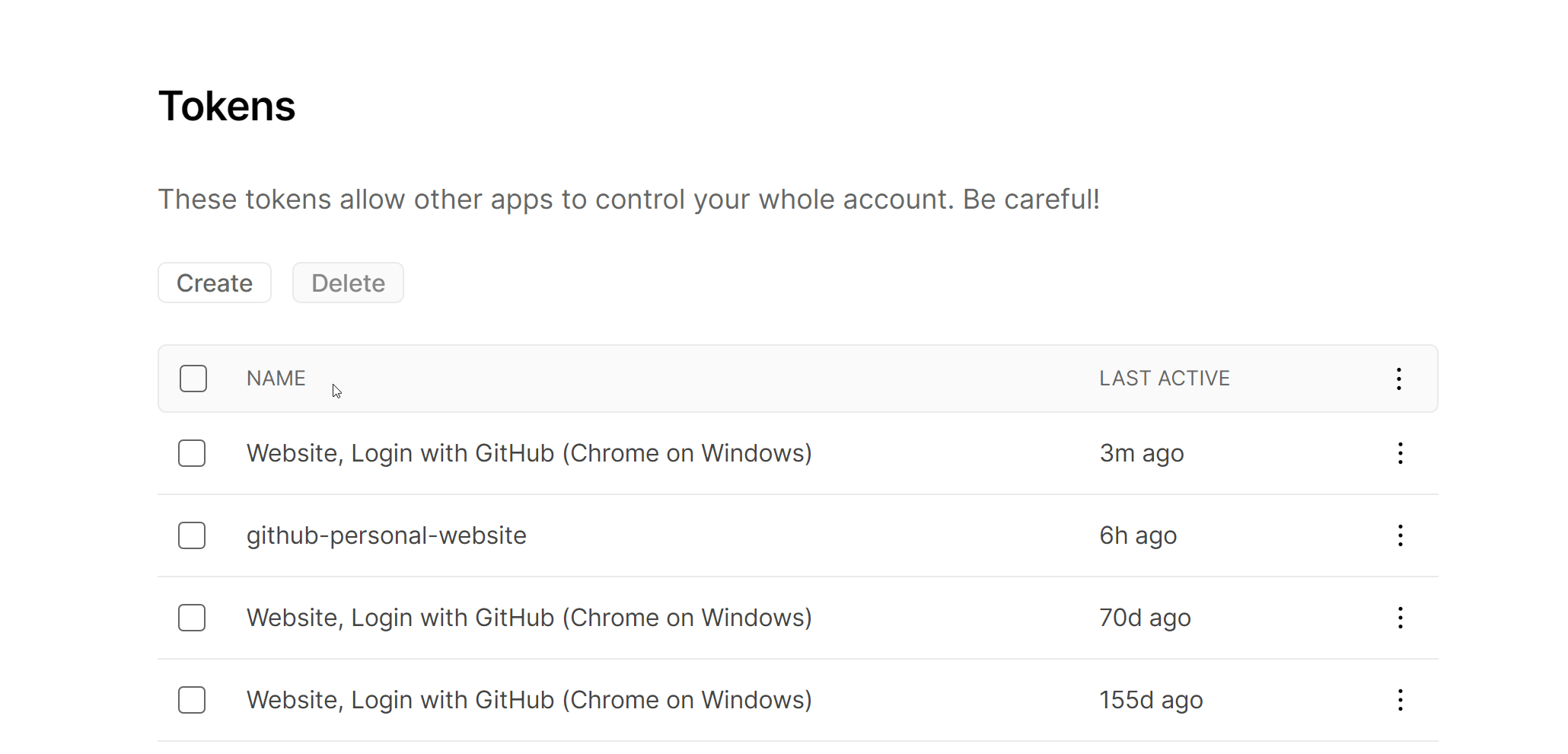Toggle the select-all checkbox in table header
Viewport: 1568px width, 754px height.
coord(193,379)
